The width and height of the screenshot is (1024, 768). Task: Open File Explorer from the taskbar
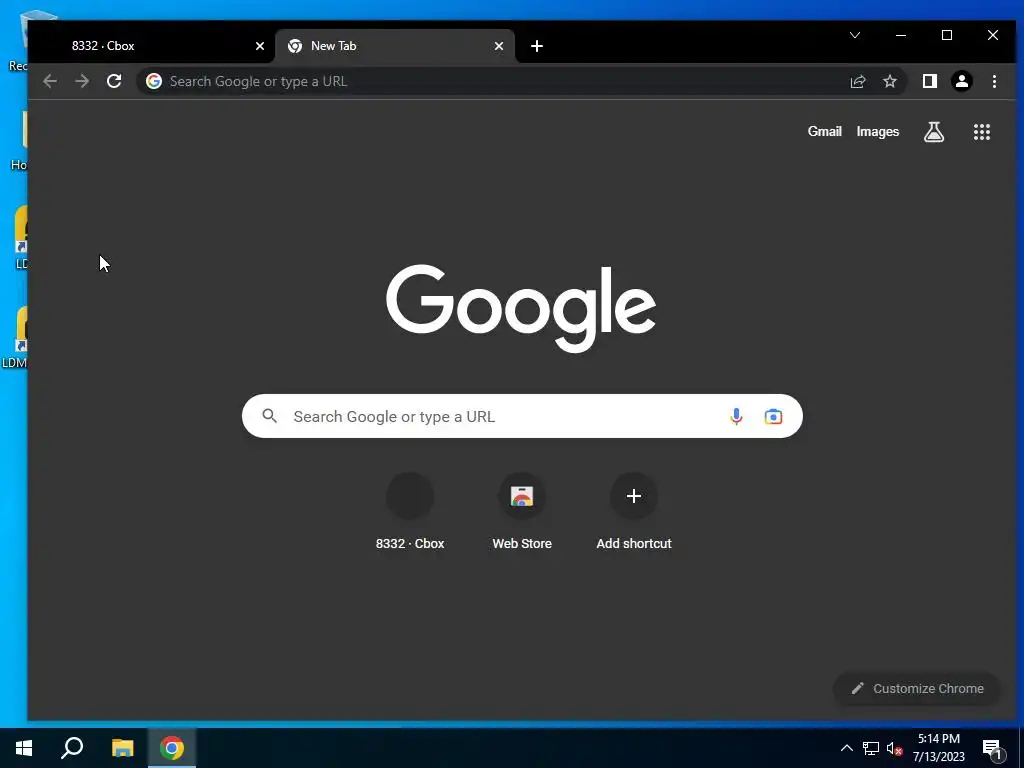122,748
